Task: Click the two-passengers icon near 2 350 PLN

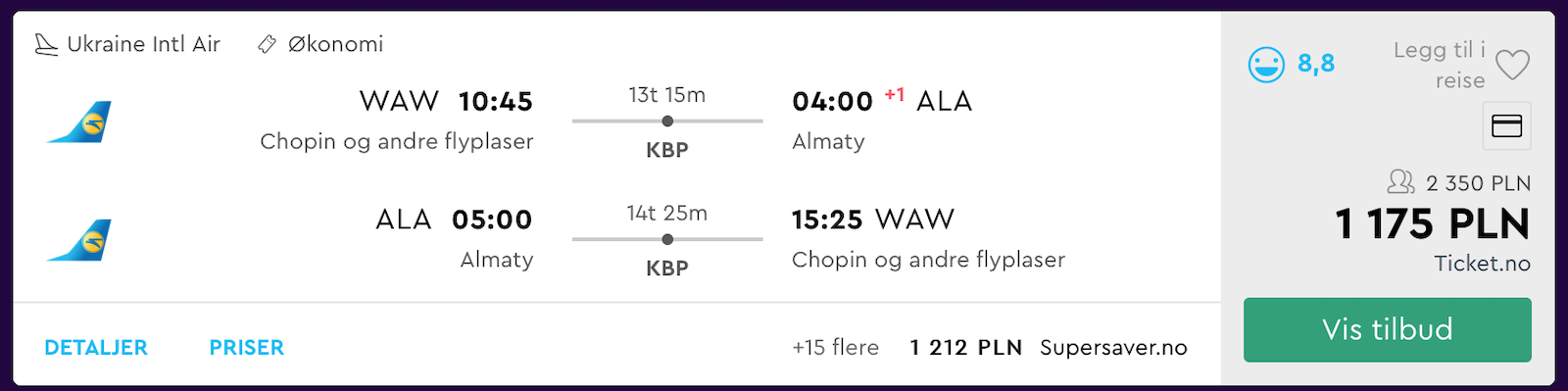Action: point(1401,182)
